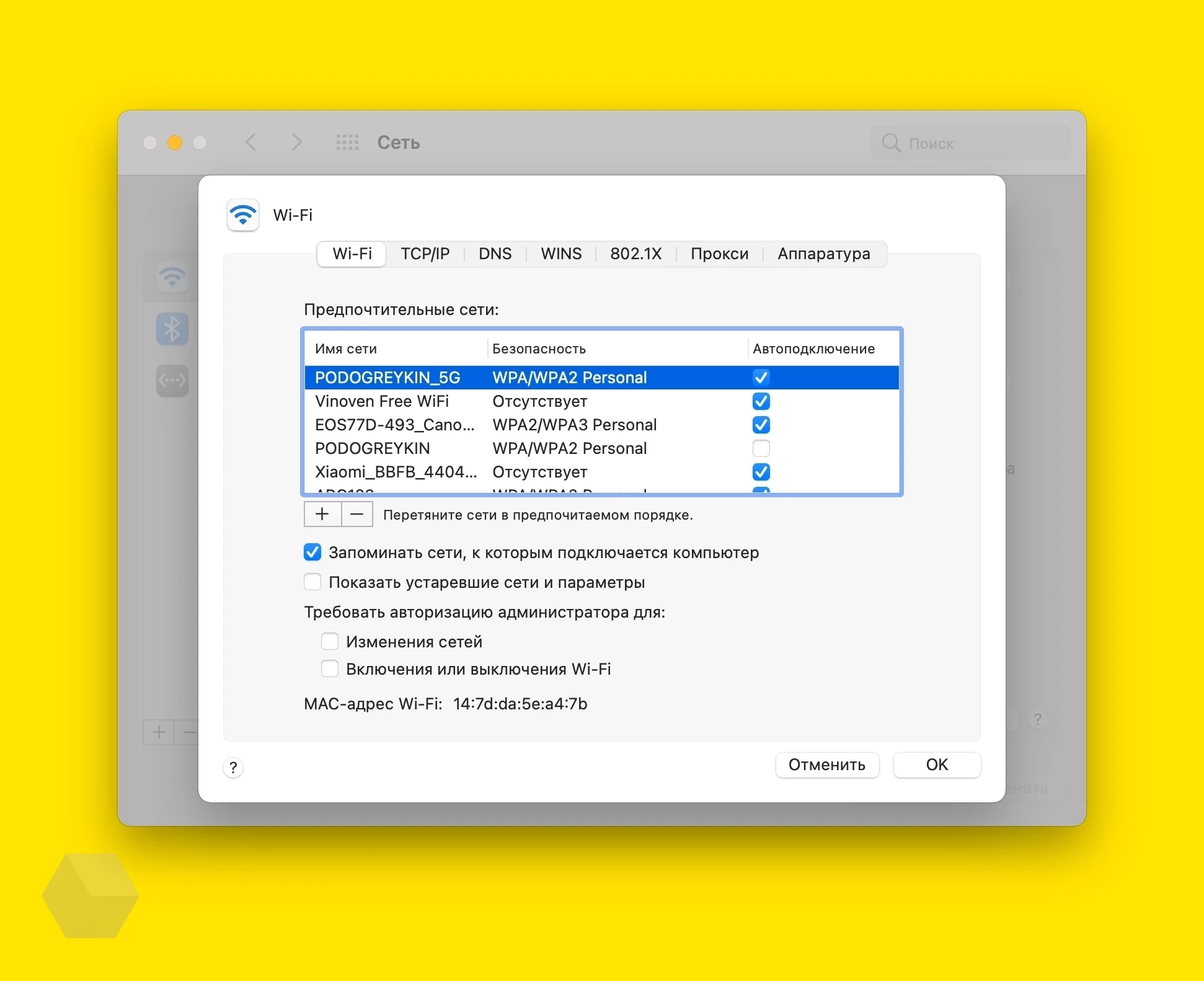Check Изменения сетей admin requirement
The image size is (1204, 981).
tap(330, 641)
